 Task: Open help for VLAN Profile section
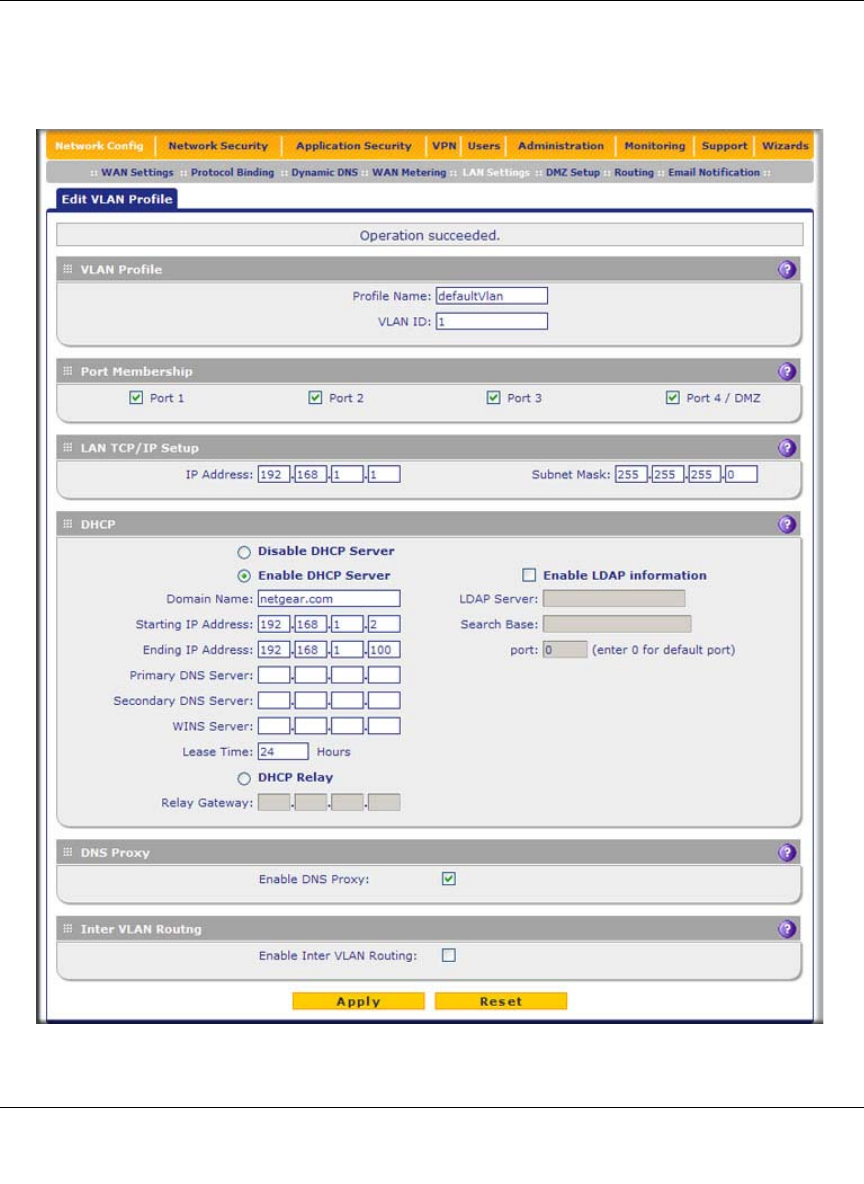786,270
